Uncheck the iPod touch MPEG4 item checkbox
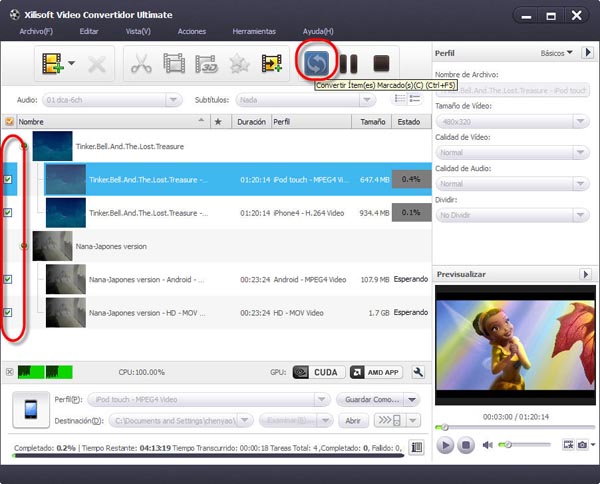 click(9, 181)
